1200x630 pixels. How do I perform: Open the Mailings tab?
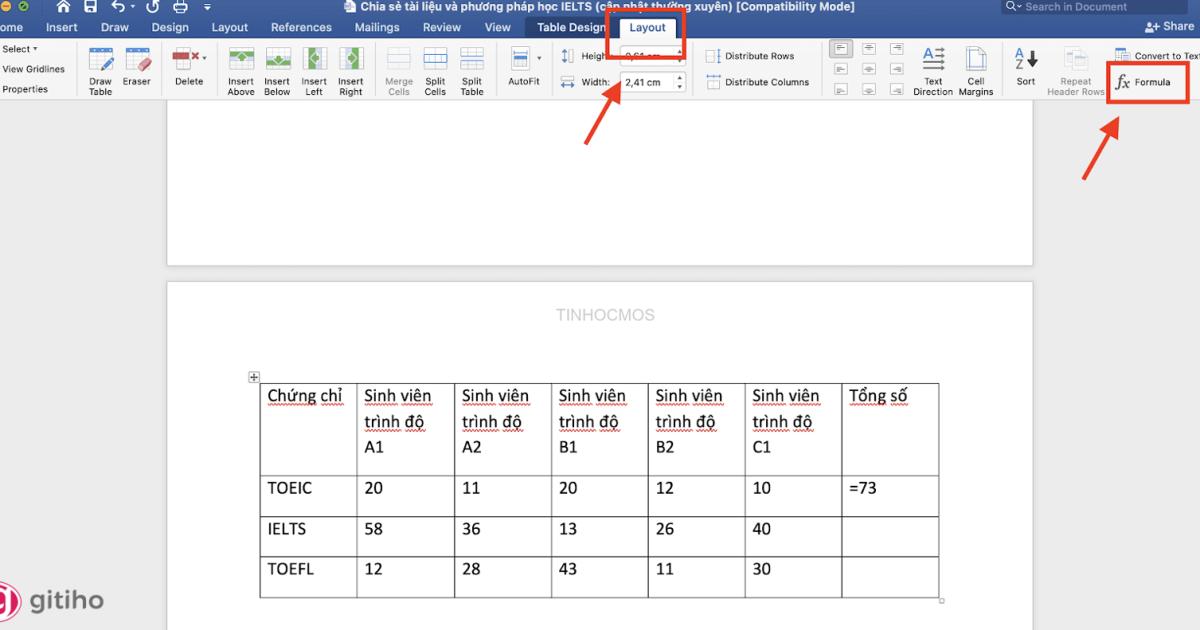pyautogui.click(x=377, y=27)
